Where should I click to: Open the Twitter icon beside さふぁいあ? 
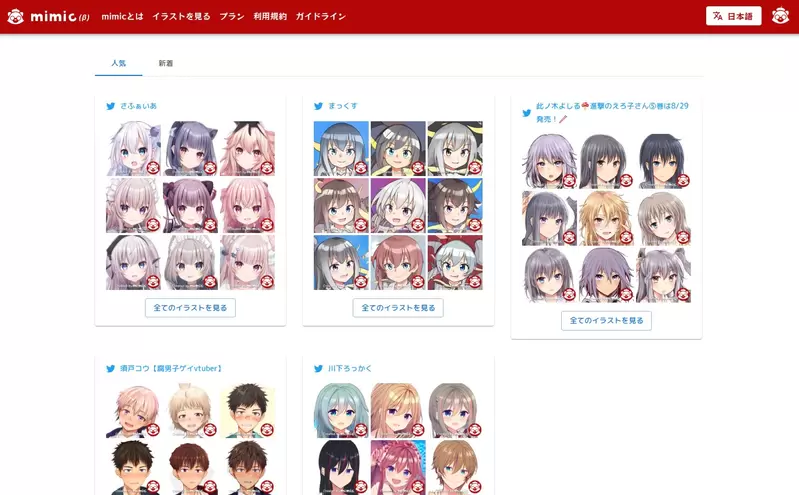click(x=111, y=105)
